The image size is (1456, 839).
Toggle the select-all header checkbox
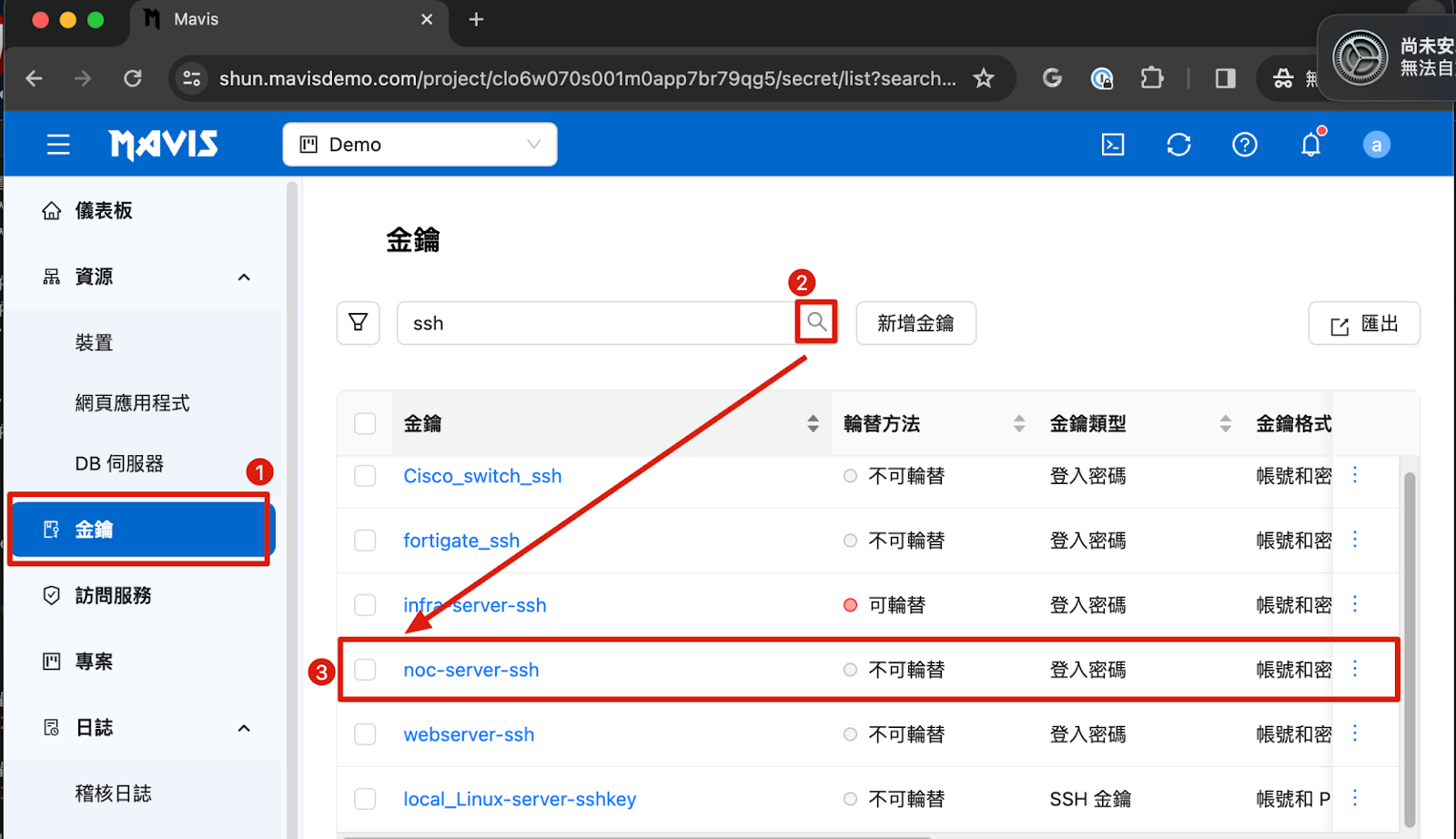click(x=365, y=423)
